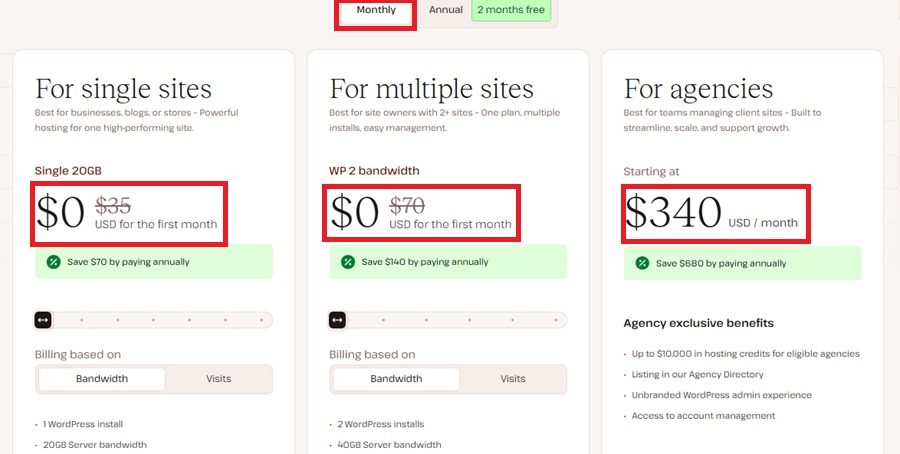Click Save $680 by paying annually text

tap(721, 263)
